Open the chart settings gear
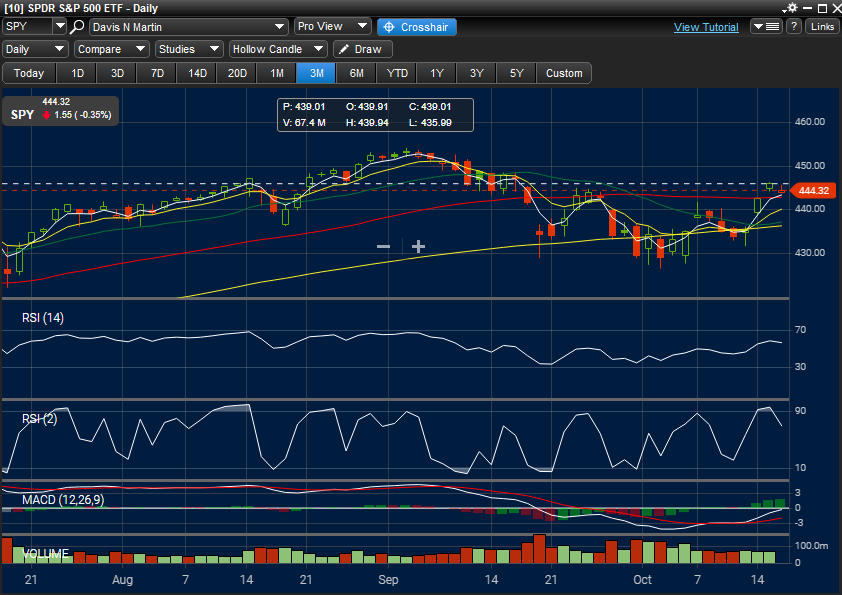Screen dimensions: 842x595 [x=791, y=8]
